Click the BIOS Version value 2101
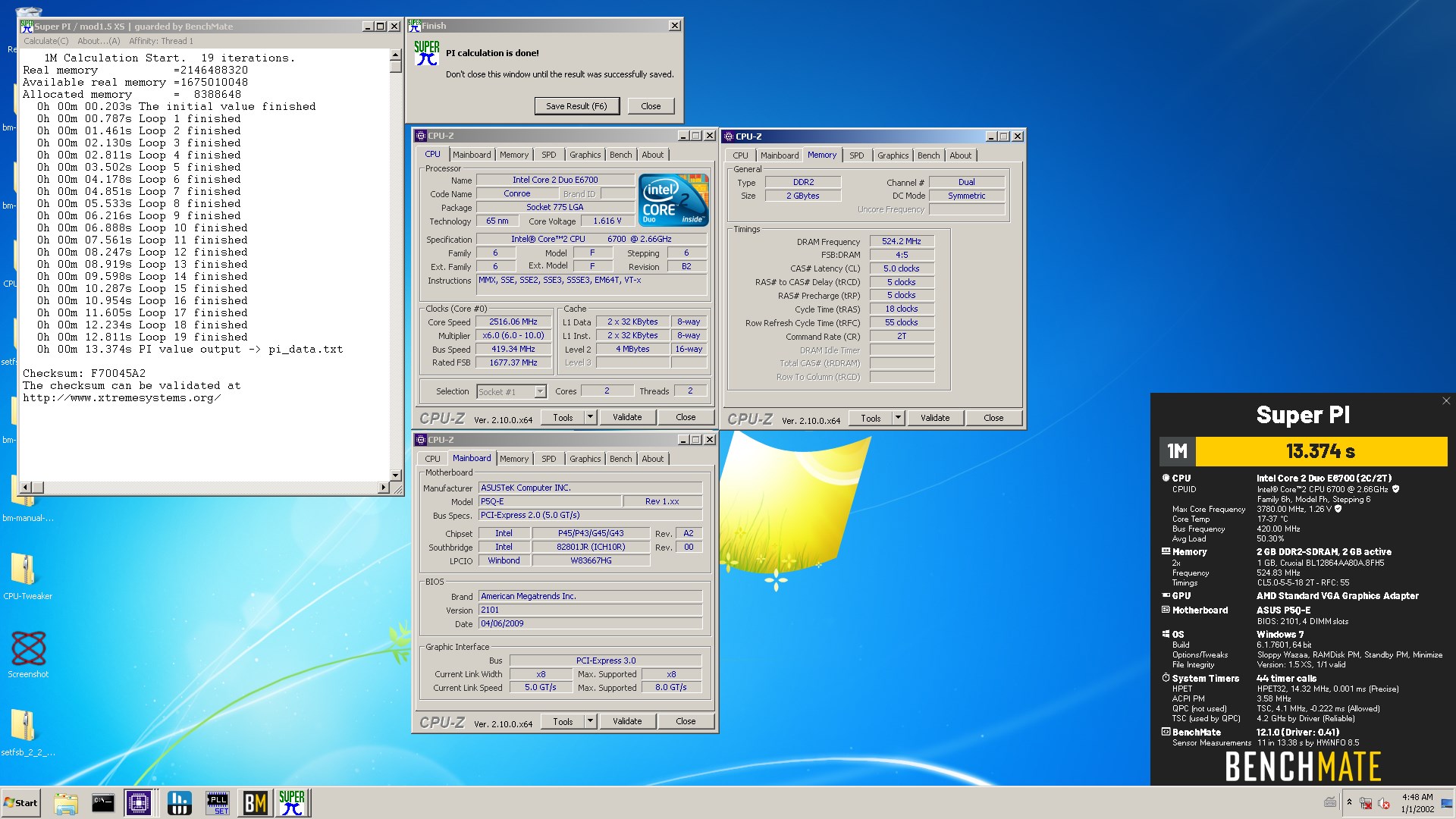Image resolution: width=1456 pixels, height=819 pixels. 590,610
